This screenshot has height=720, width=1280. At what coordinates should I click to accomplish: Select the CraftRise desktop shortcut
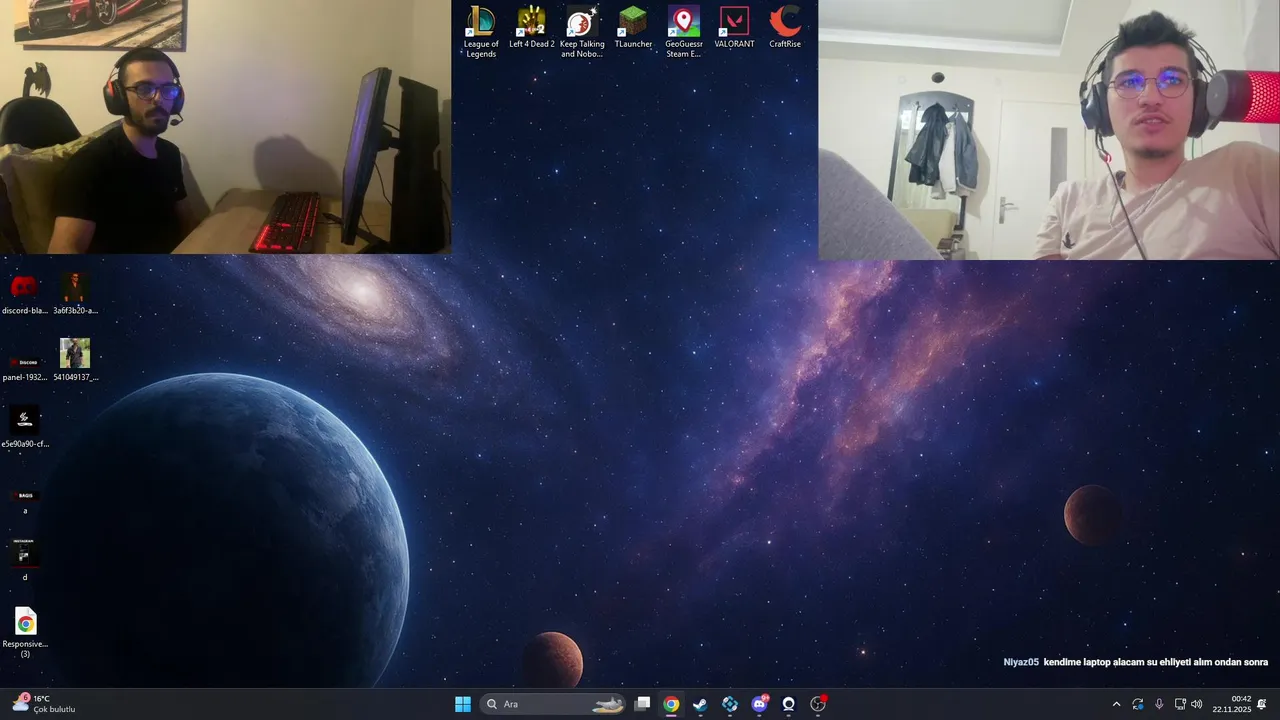[785, 28]
